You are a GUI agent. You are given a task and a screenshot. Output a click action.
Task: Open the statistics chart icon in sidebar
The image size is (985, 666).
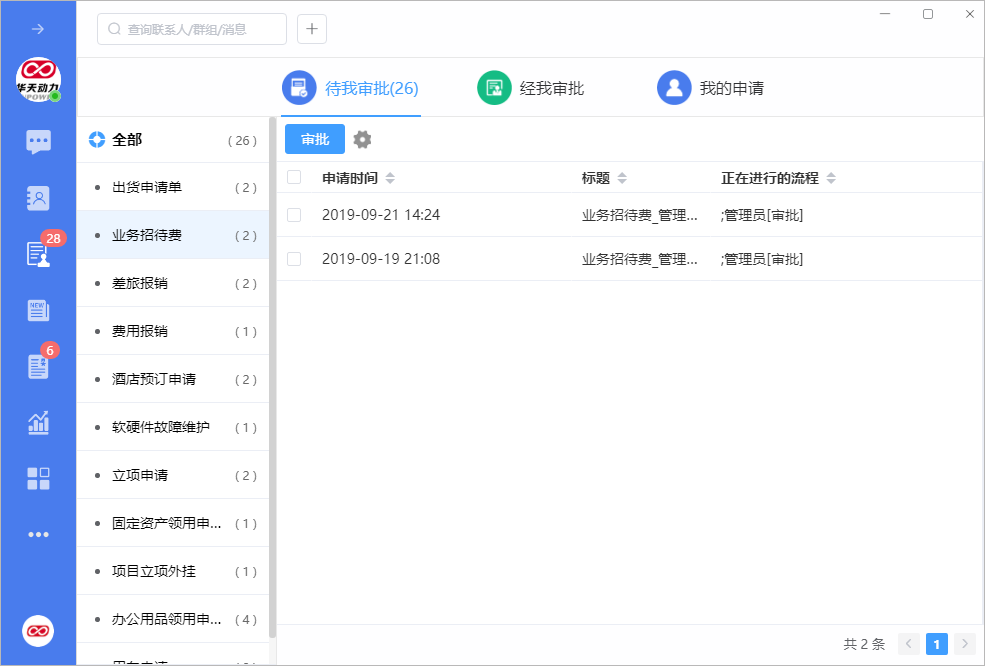point(38,422)
